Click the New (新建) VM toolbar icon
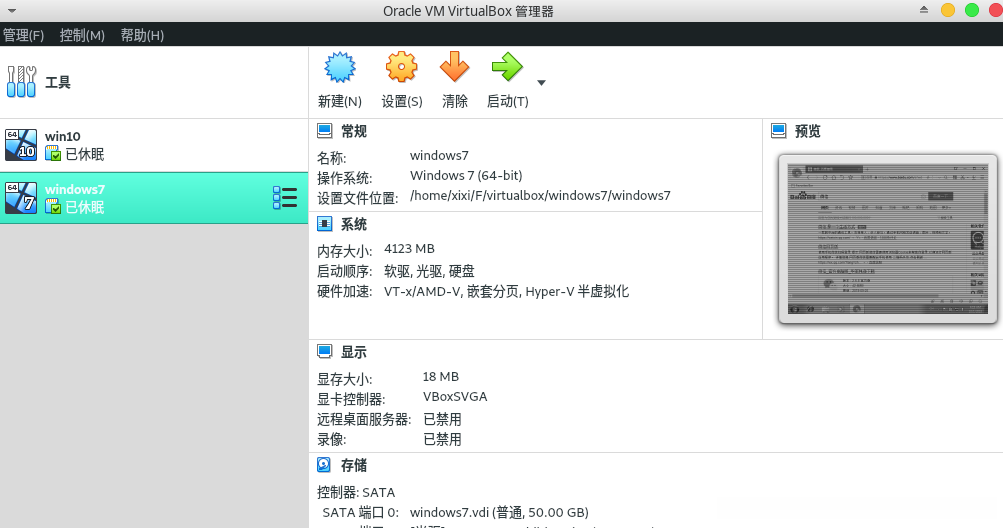The width and height of the screenshot is (1003, 528). pyautogui.click(x=340, y=67)
